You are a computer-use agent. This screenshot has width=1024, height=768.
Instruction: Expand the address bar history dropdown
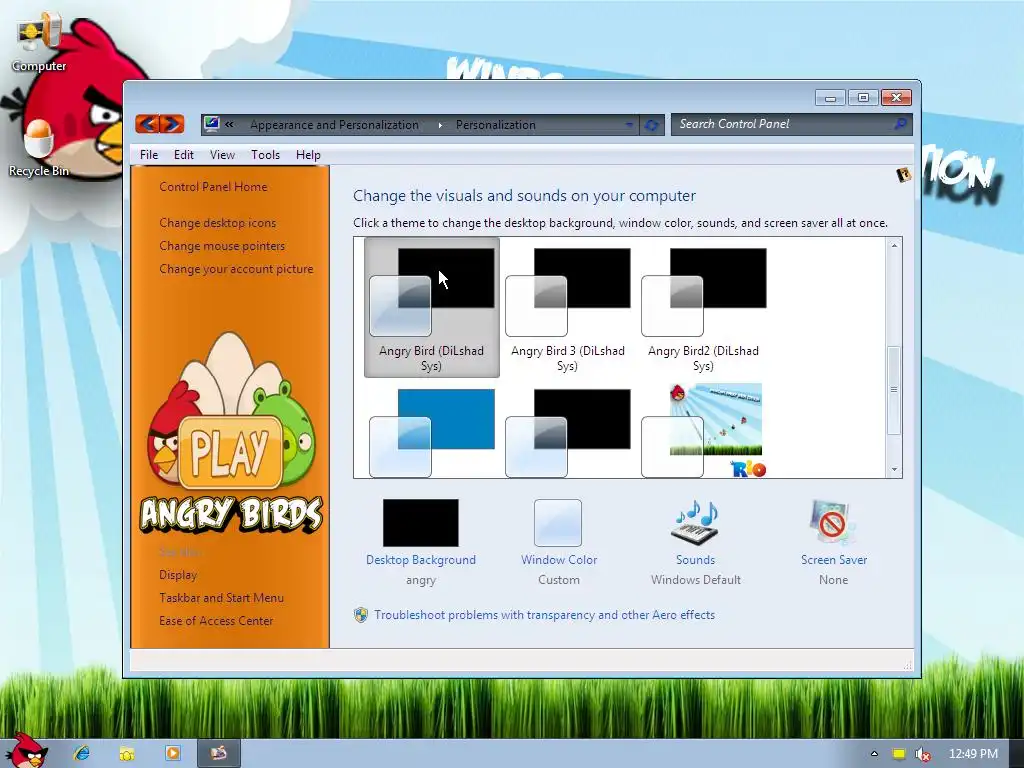point(629,124)
